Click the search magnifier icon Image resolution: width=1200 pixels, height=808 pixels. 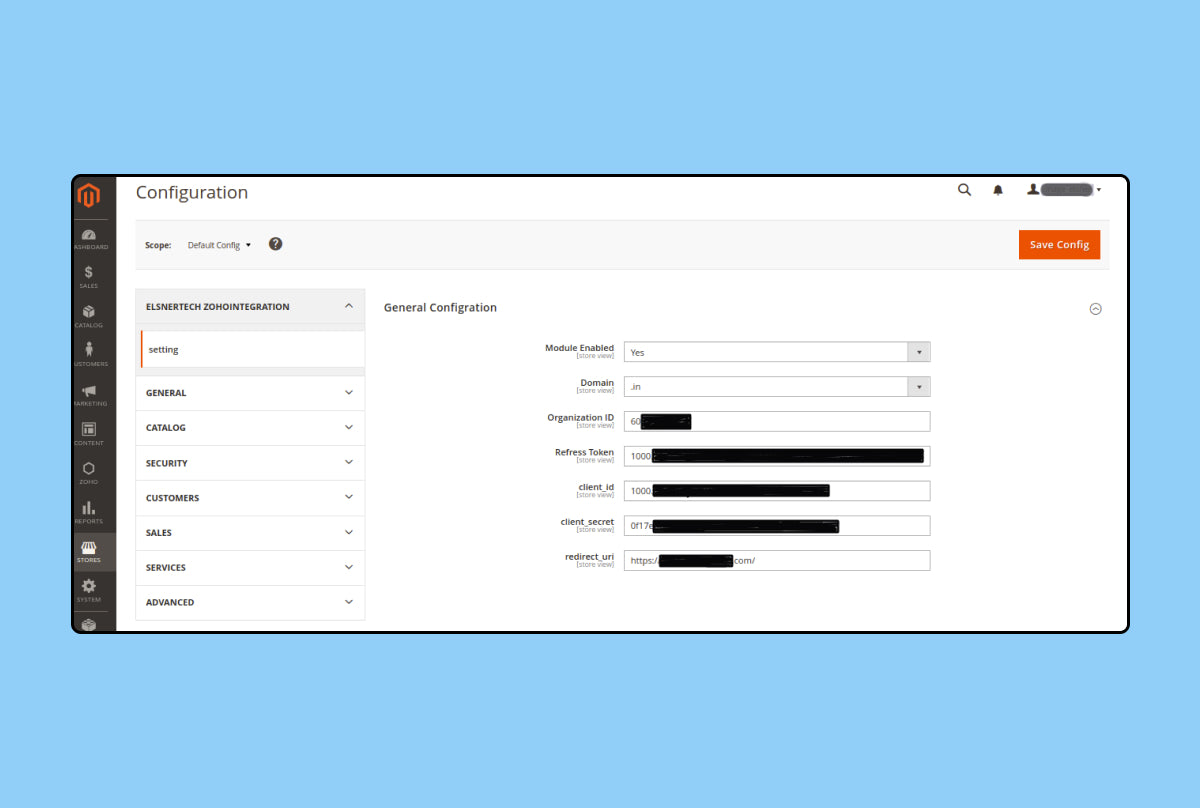(x=964, y=190)
